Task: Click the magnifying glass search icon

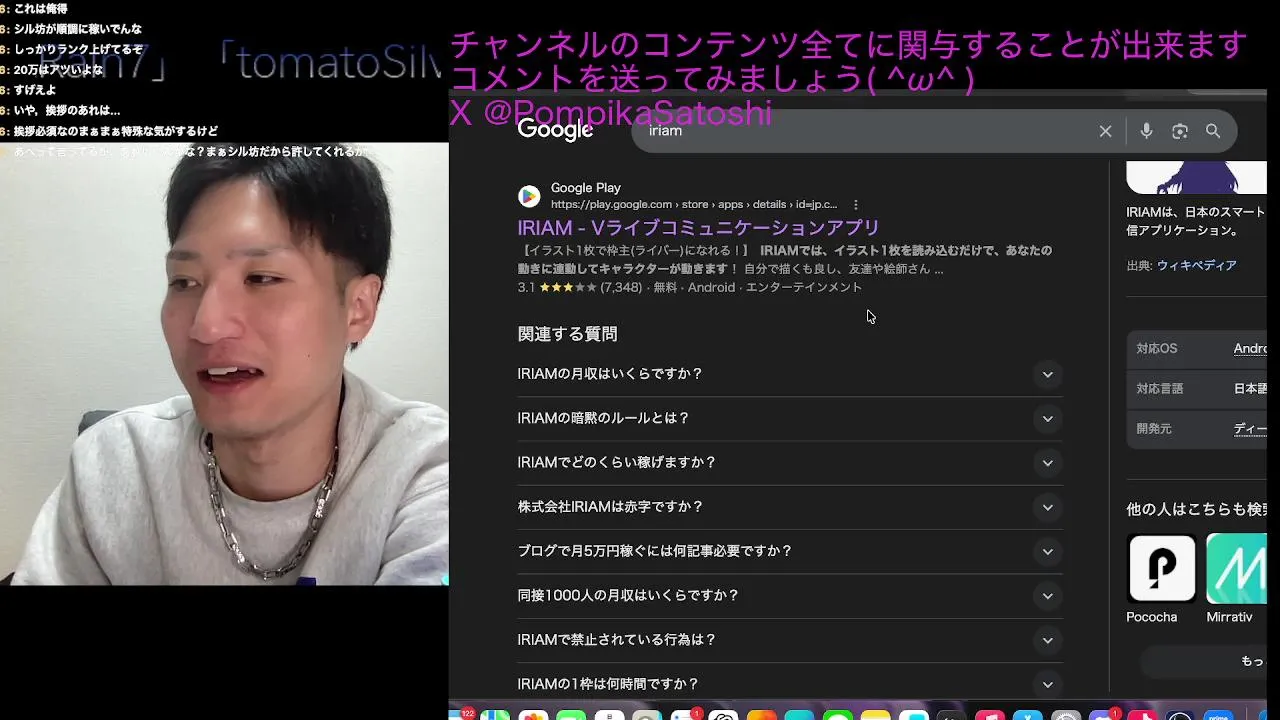Action: [1213, 131]
